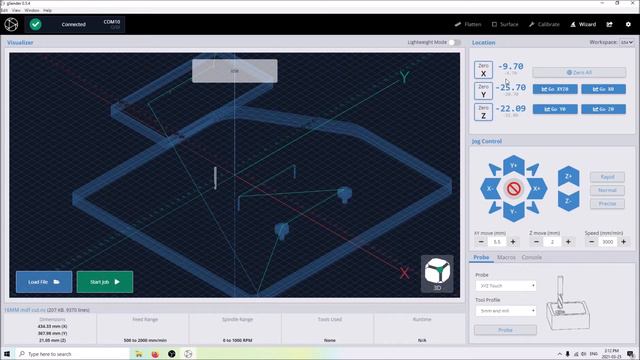Jog Z+ upward
The image size is (640, 360).
click(569, 177)
